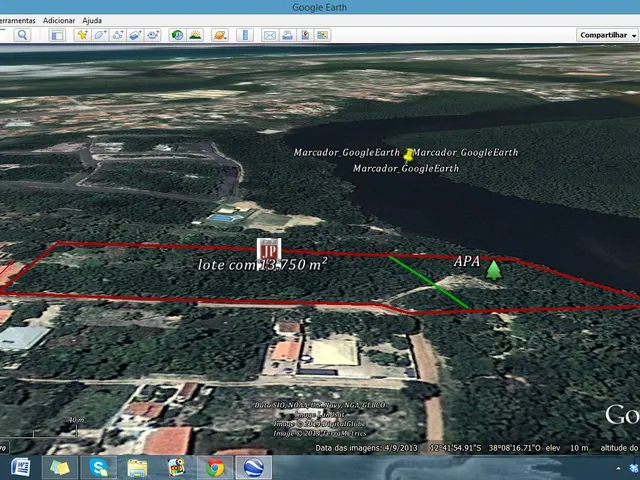The image size is (640, 480).
Task: Show historical imagery clock
Action: click(x=178, y=35)
